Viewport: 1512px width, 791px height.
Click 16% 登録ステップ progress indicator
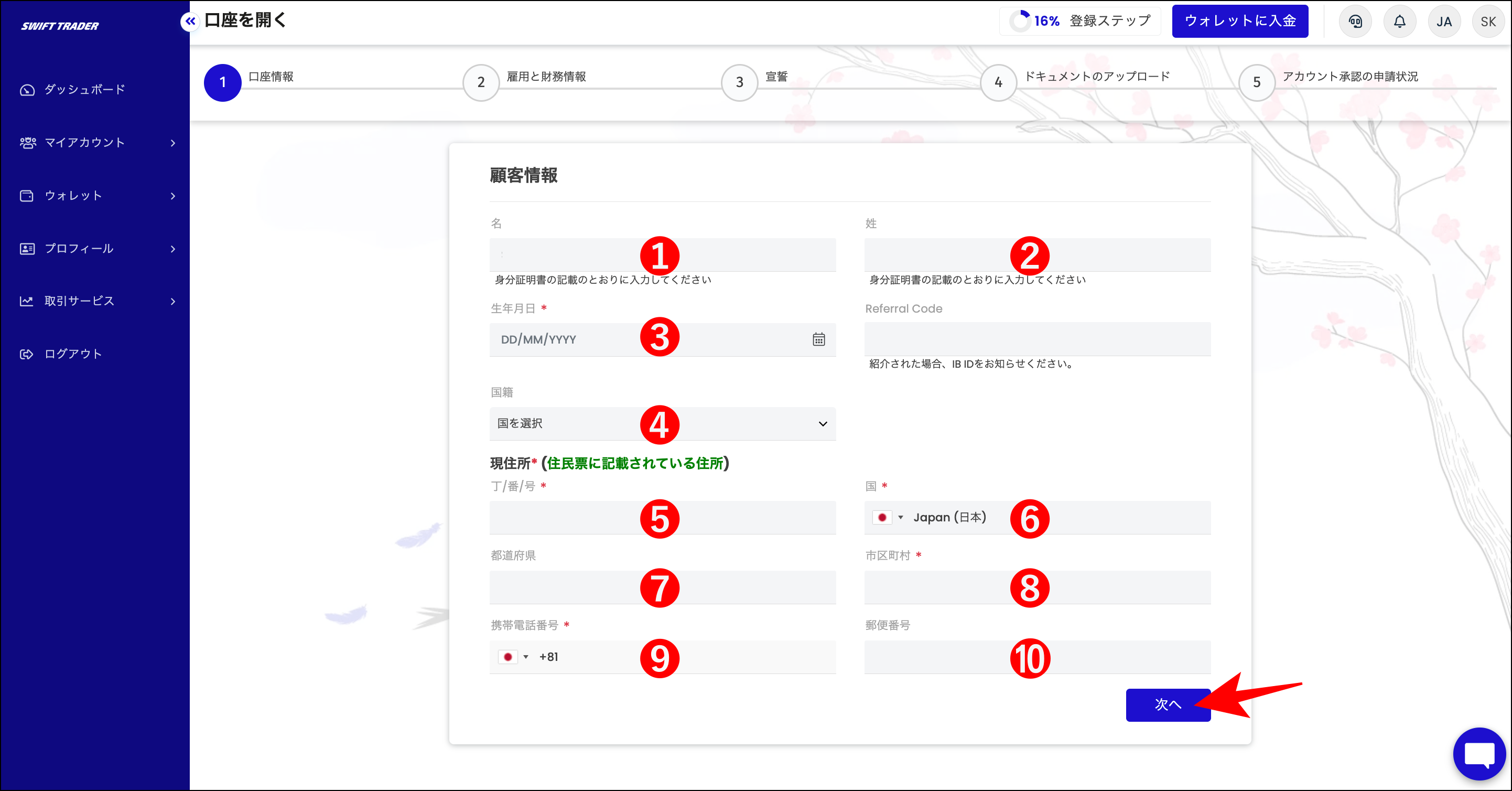click(x=1079, y=21)
